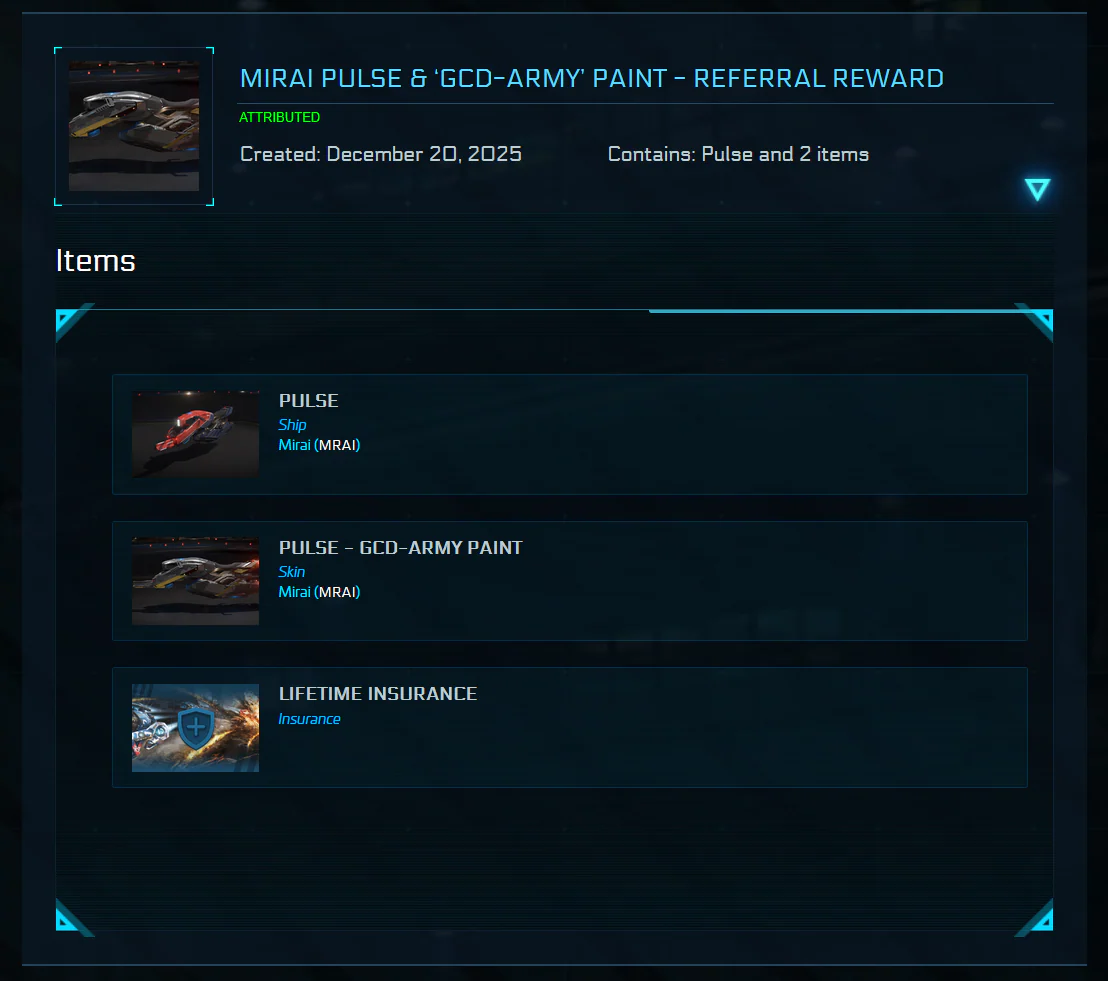
Task: Select the pledge title Referral Reward heading
Action: click(591, 78)
